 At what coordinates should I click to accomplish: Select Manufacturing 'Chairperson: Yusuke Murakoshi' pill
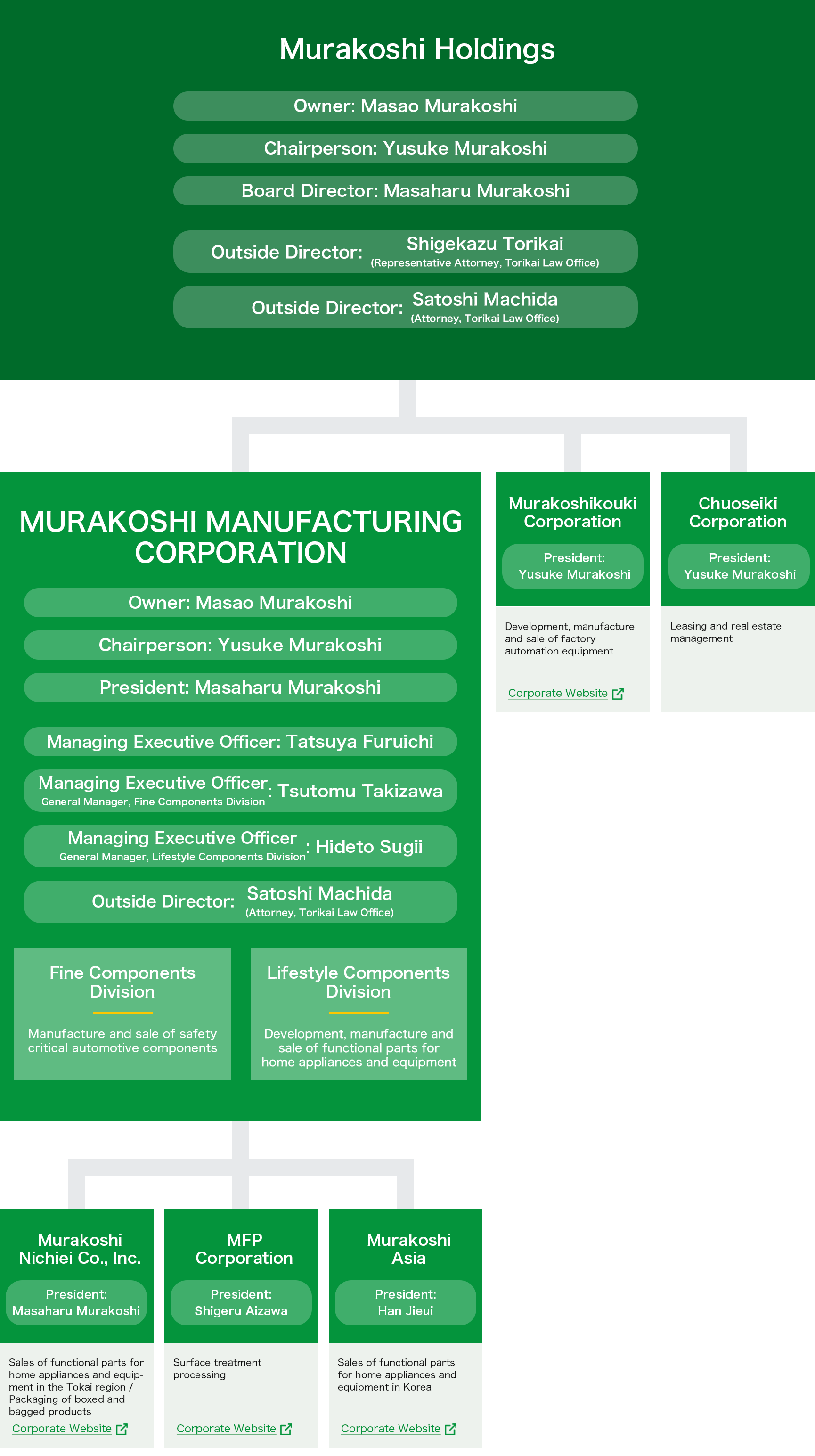pos(240,645)
